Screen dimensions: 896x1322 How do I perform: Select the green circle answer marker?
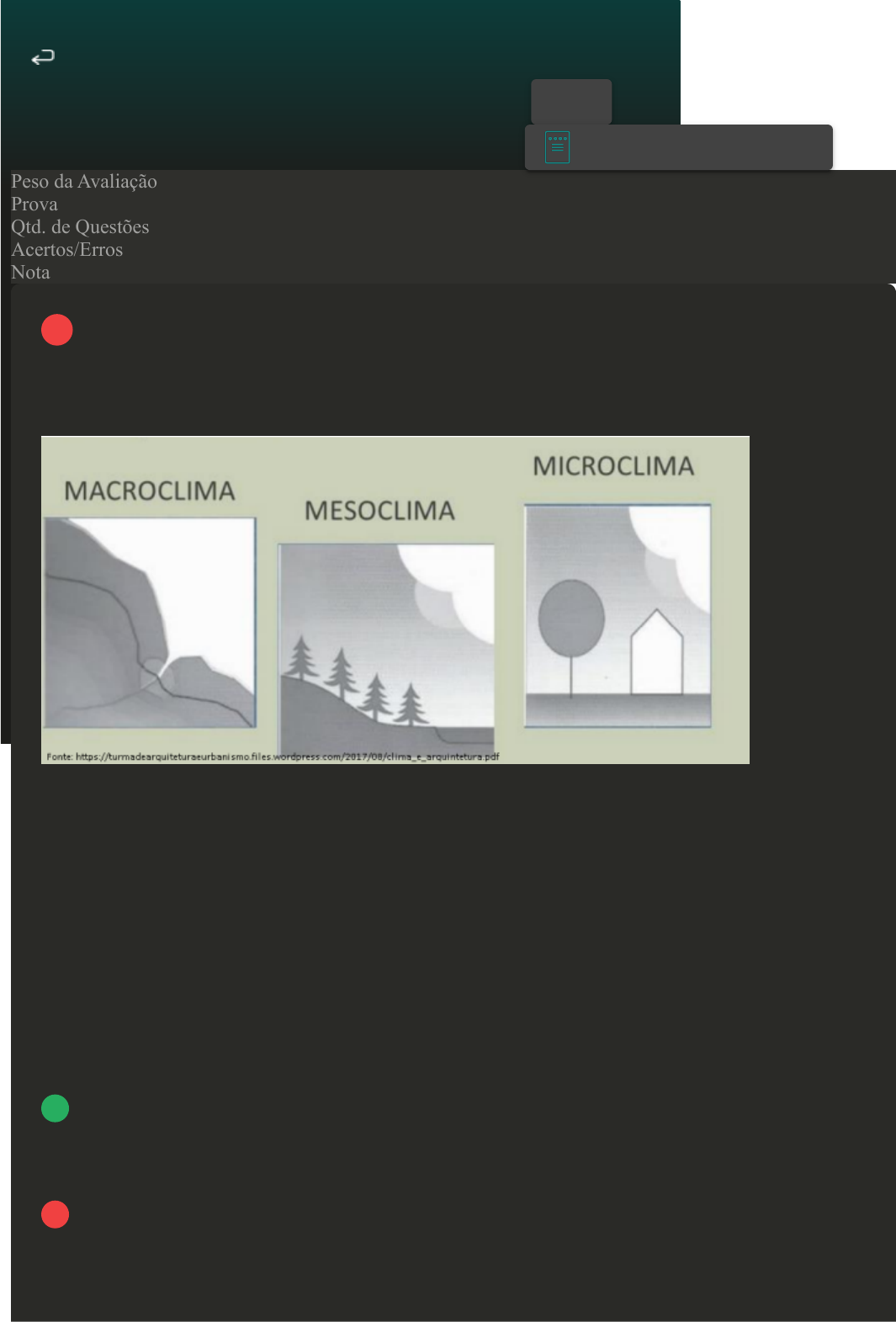click(x=56, y=1108)
